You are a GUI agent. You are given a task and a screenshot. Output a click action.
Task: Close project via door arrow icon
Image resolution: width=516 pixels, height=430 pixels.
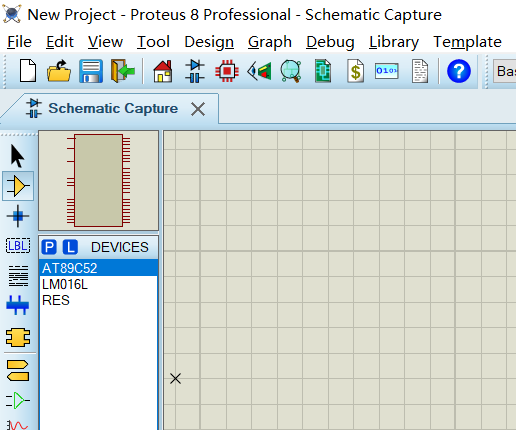tap(123, 71)
